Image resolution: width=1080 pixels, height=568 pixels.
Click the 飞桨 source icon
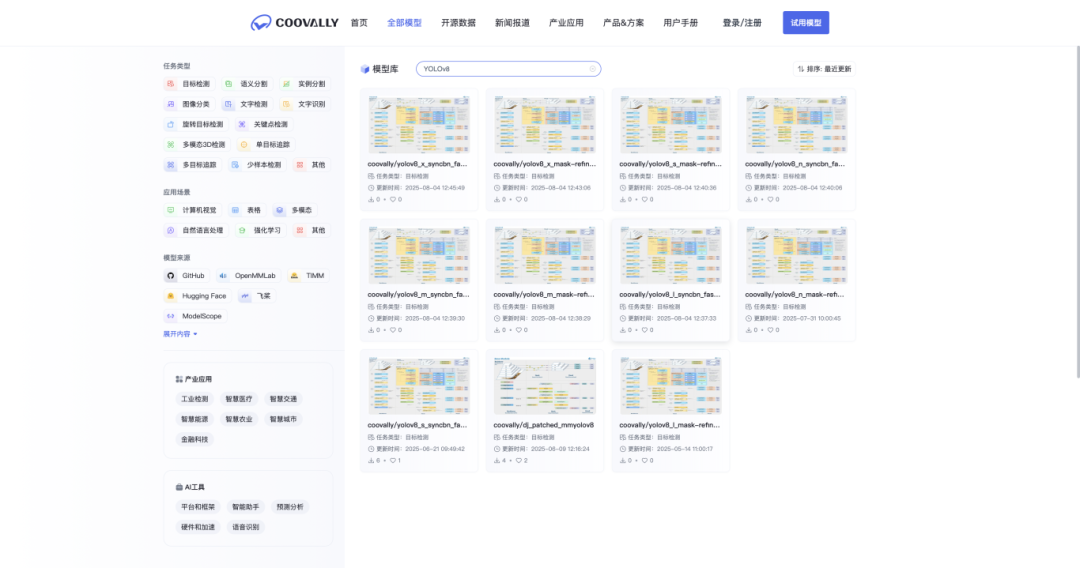[245, 296]
